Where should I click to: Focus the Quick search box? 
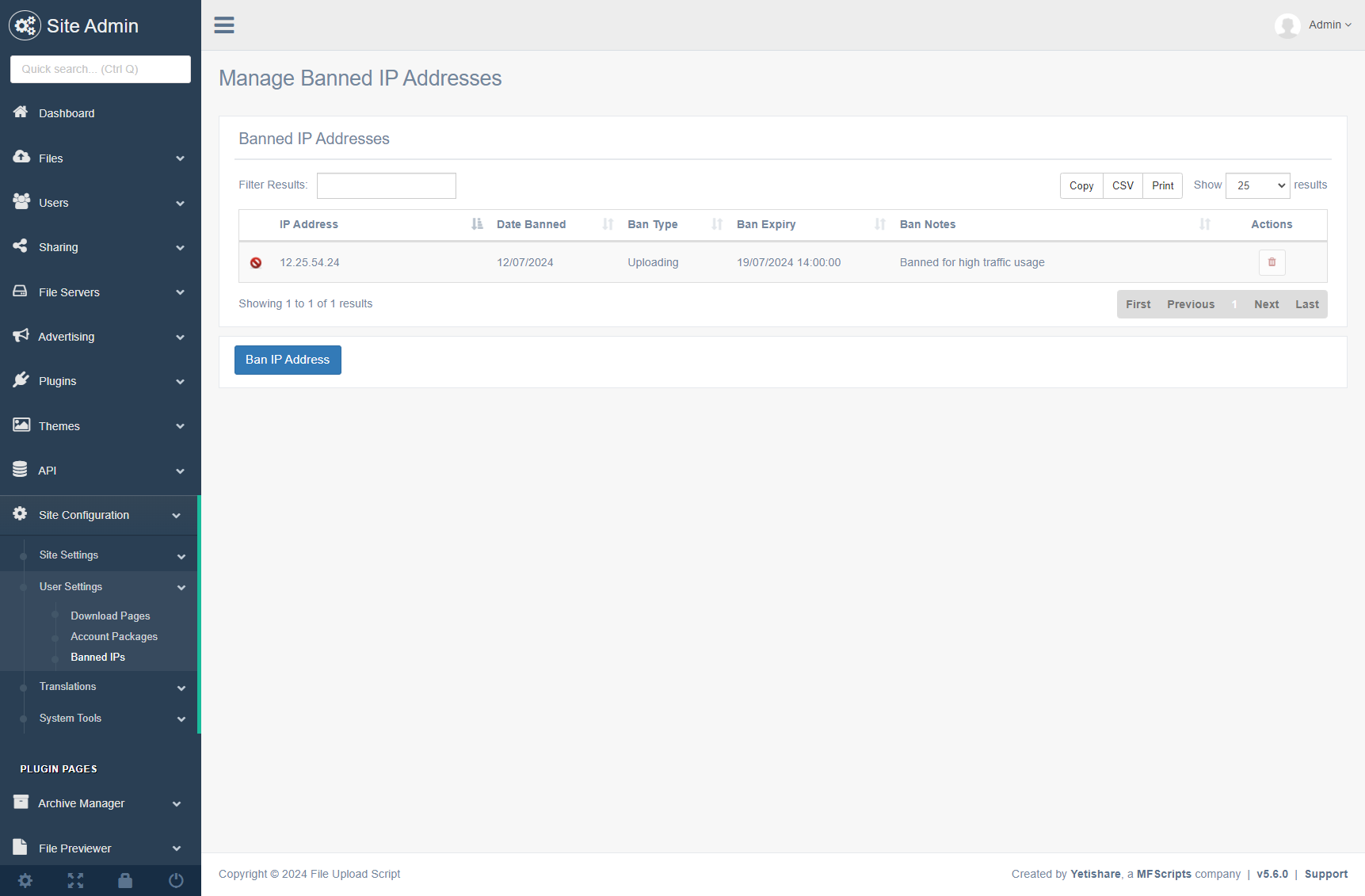coord(101,69)
